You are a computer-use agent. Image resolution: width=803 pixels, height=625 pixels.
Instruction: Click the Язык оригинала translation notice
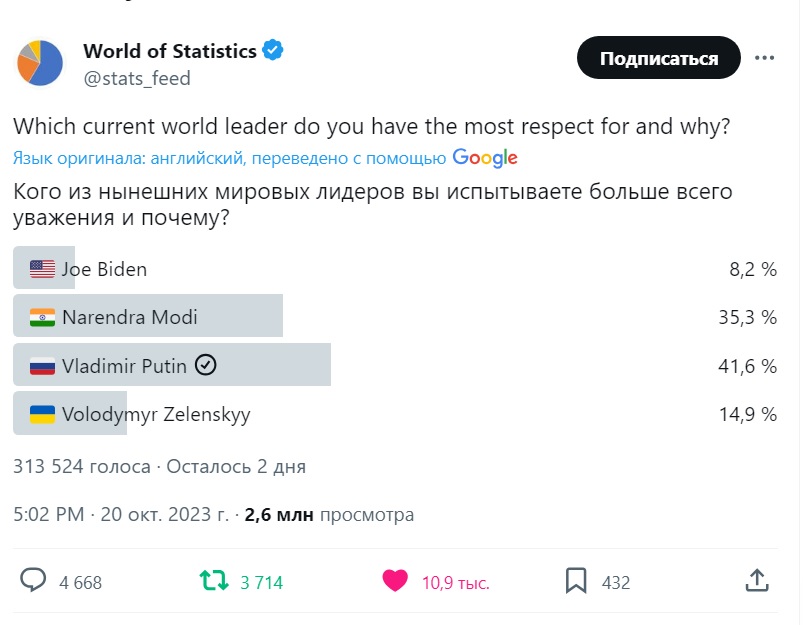230,158
